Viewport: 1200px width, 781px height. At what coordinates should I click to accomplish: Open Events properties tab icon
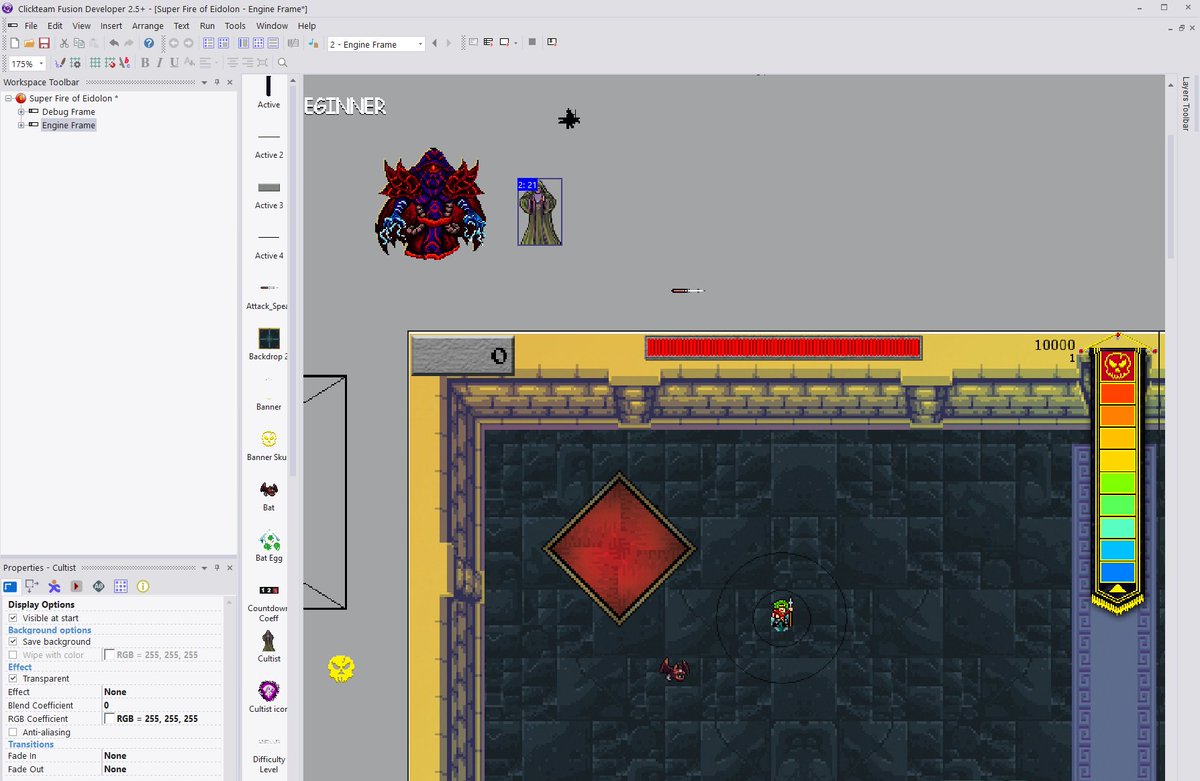pos(120,586)
